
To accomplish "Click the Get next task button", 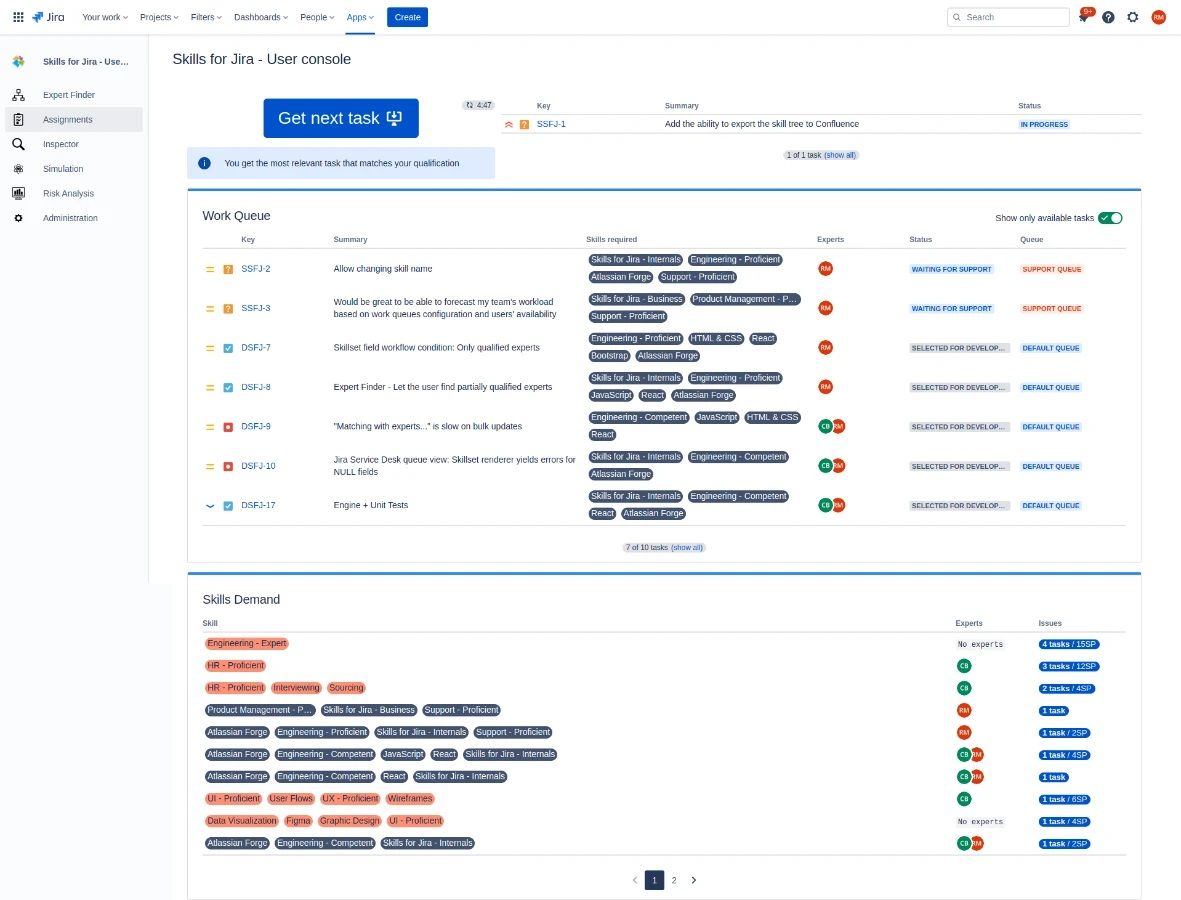I will click(340, 118).
